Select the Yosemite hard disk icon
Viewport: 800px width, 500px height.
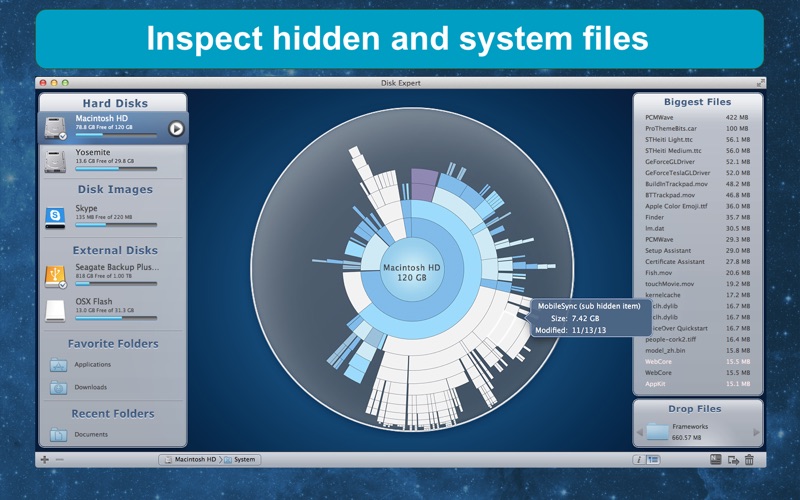click(x=56, y=160)
